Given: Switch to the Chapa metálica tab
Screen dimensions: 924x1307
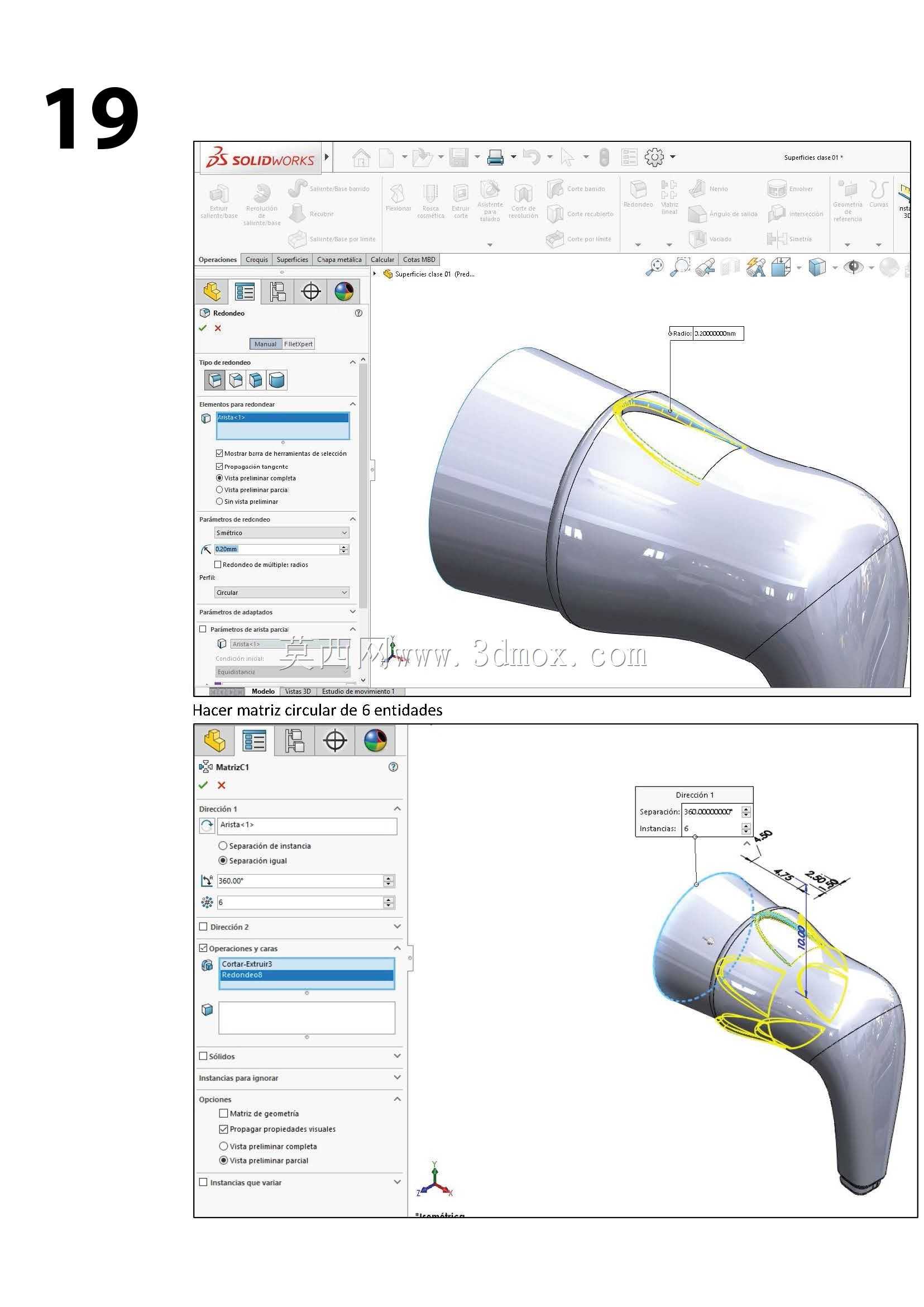Looking at the screenshot, I should point(339,260).
